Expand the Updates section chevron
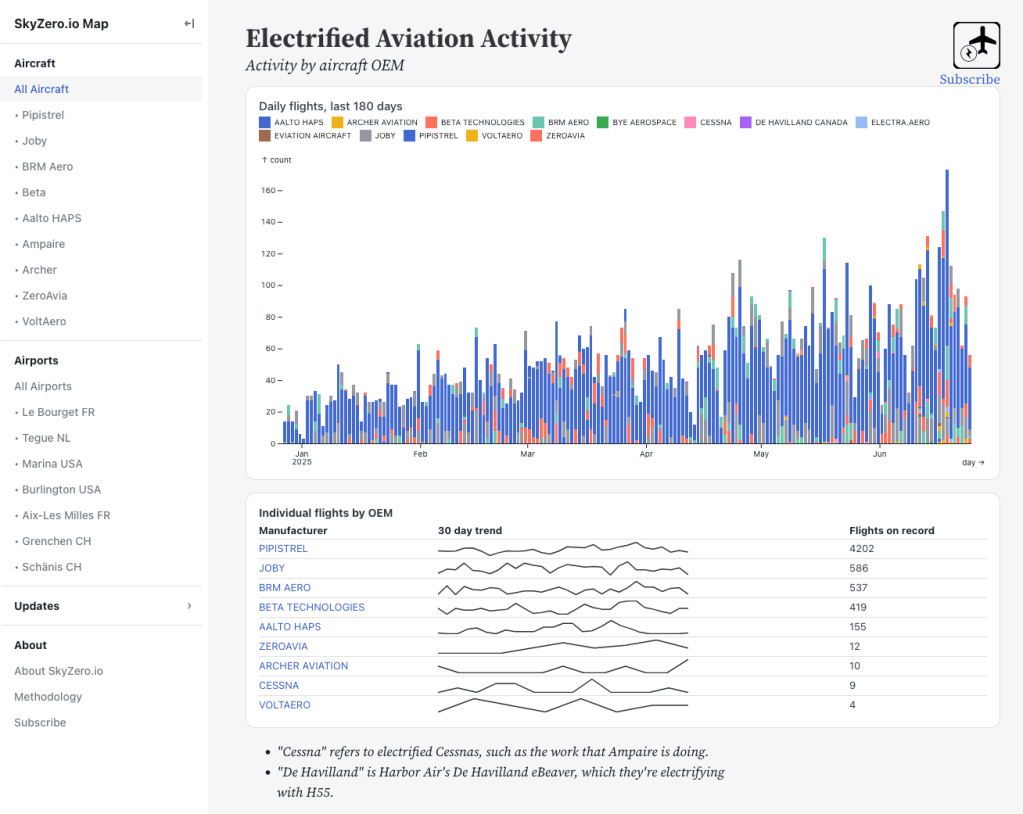The image size is (1023, 814). 189,606
